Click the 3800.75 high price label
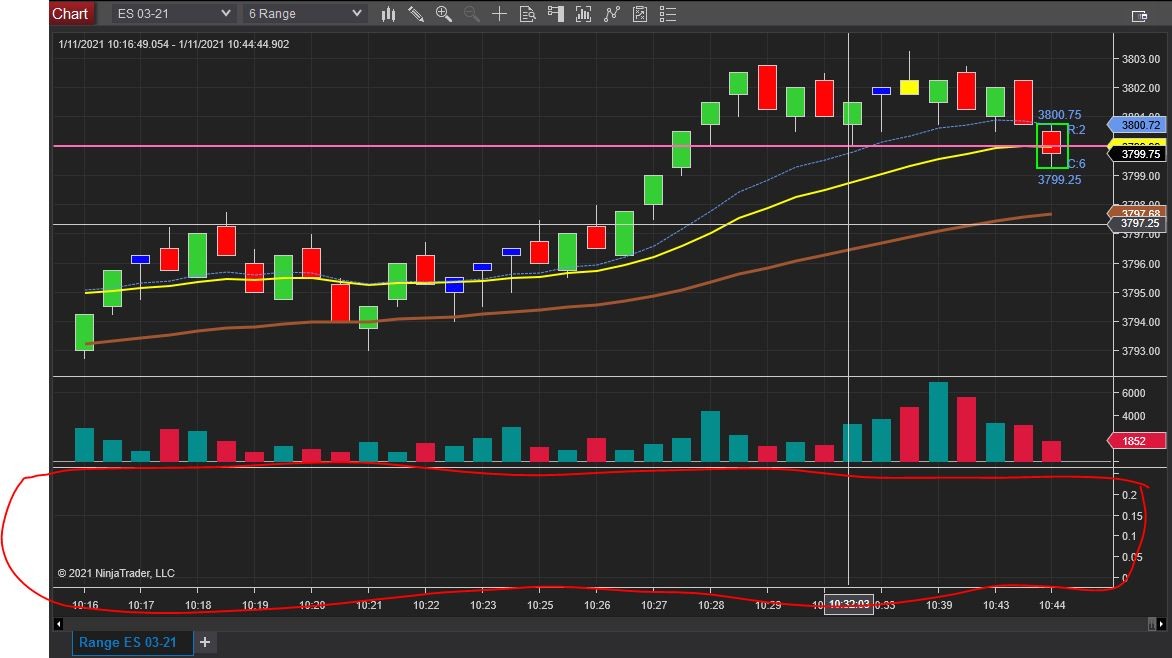 (1059, 114)
